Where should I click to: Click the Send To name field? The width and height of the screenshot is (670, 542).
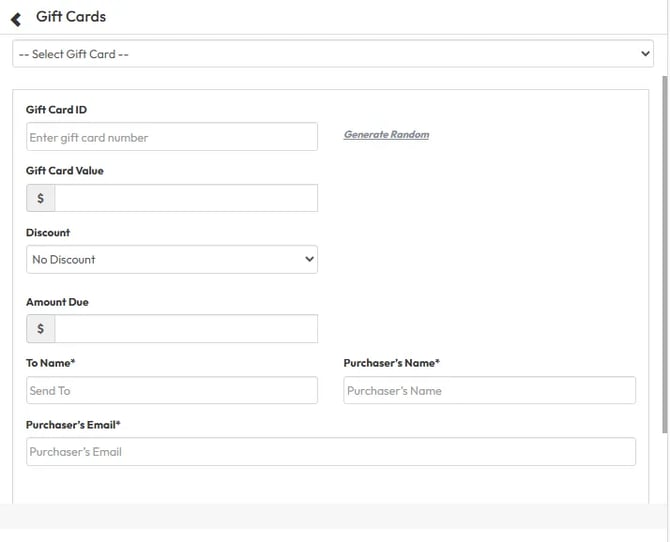171,391
